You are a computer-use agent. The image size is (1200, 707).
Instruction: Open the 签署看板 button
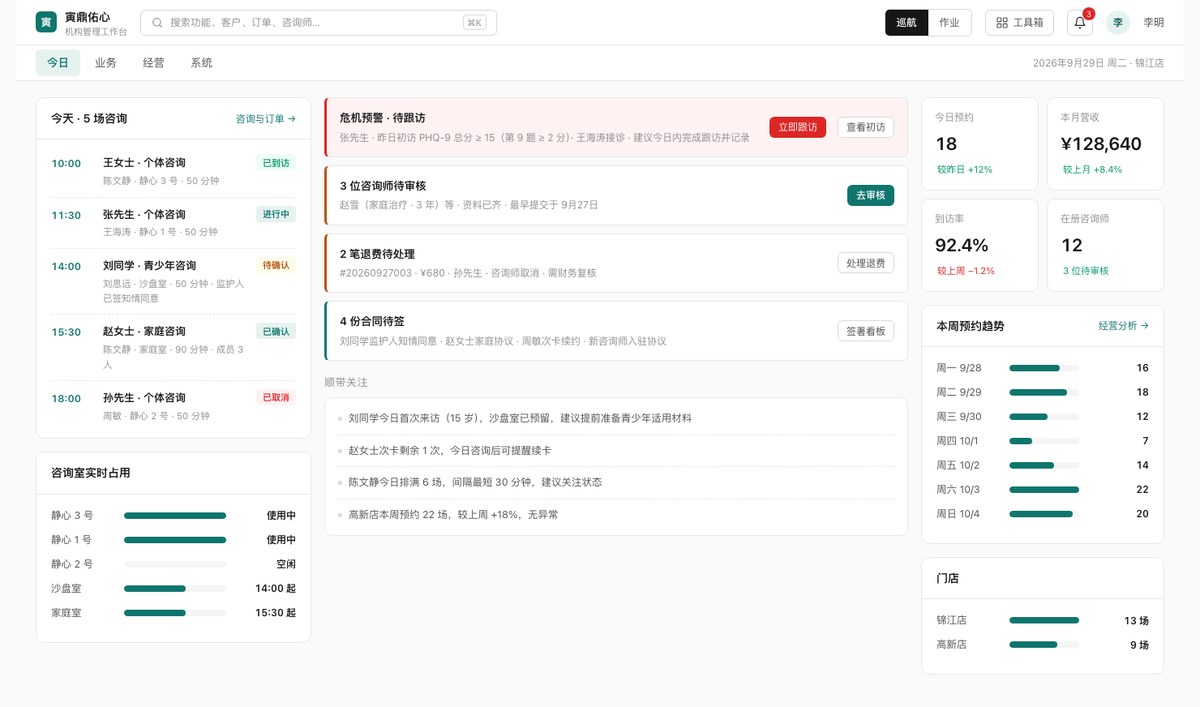click(x=866, y=331)
